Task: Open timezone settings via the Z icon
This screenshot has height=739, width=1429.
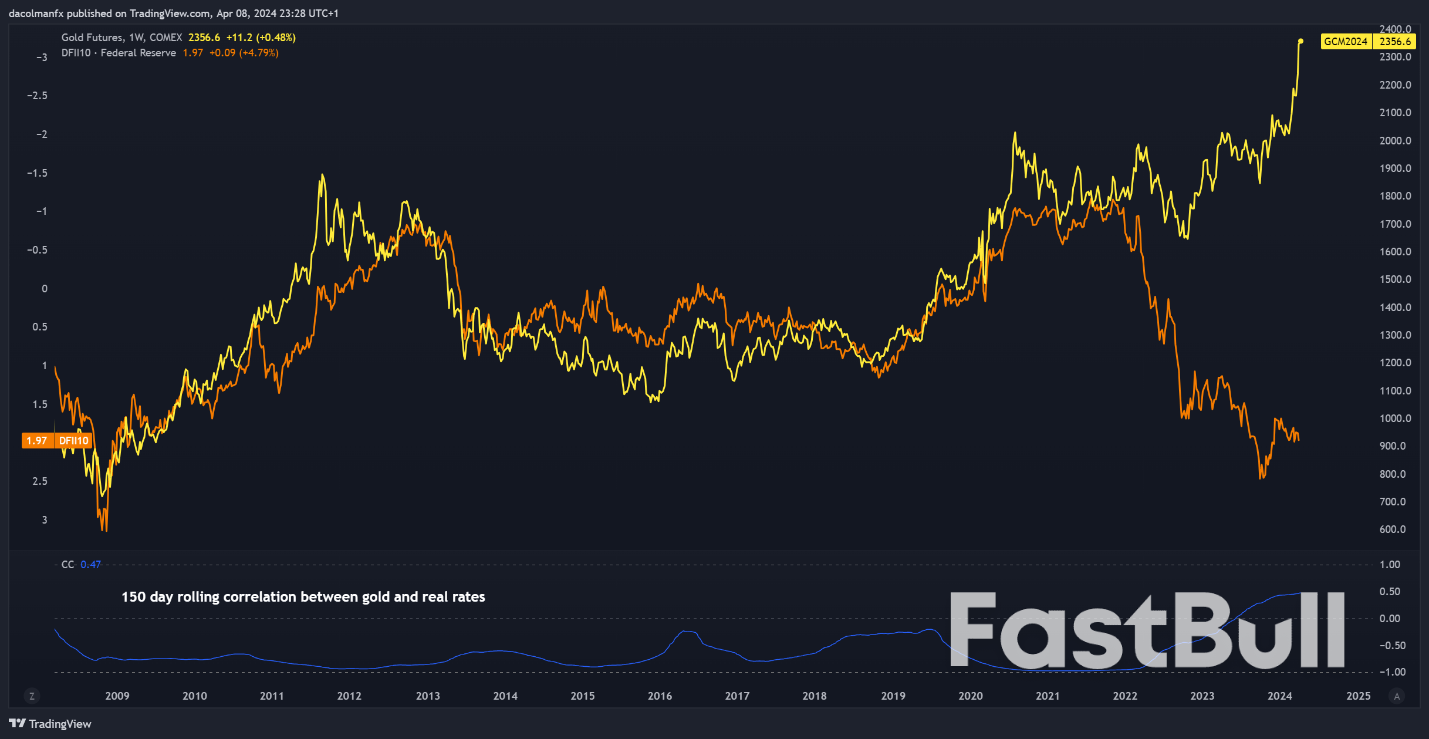Action: 32,694
